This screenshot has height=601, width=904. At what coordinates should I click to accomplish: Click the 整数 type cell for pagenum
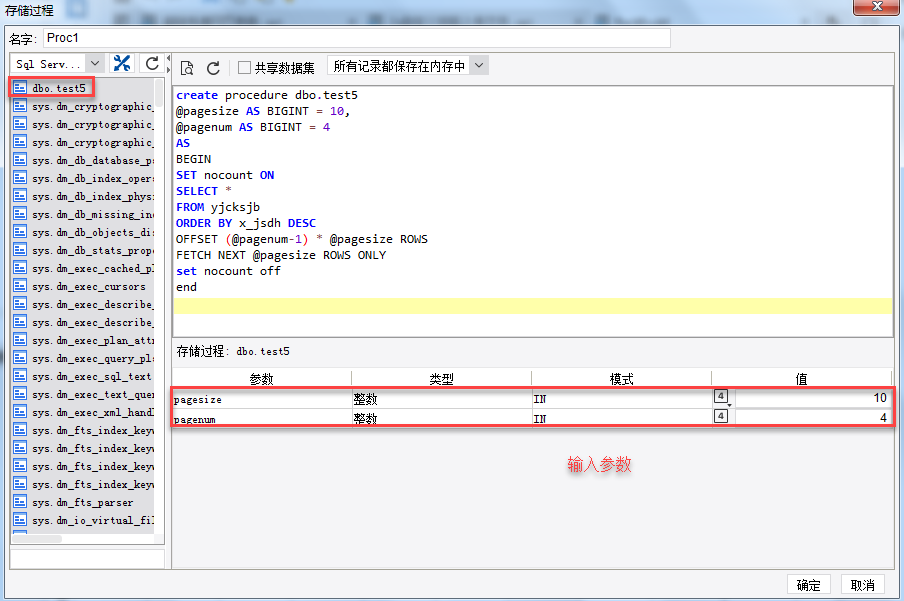(x=442, y=419)
